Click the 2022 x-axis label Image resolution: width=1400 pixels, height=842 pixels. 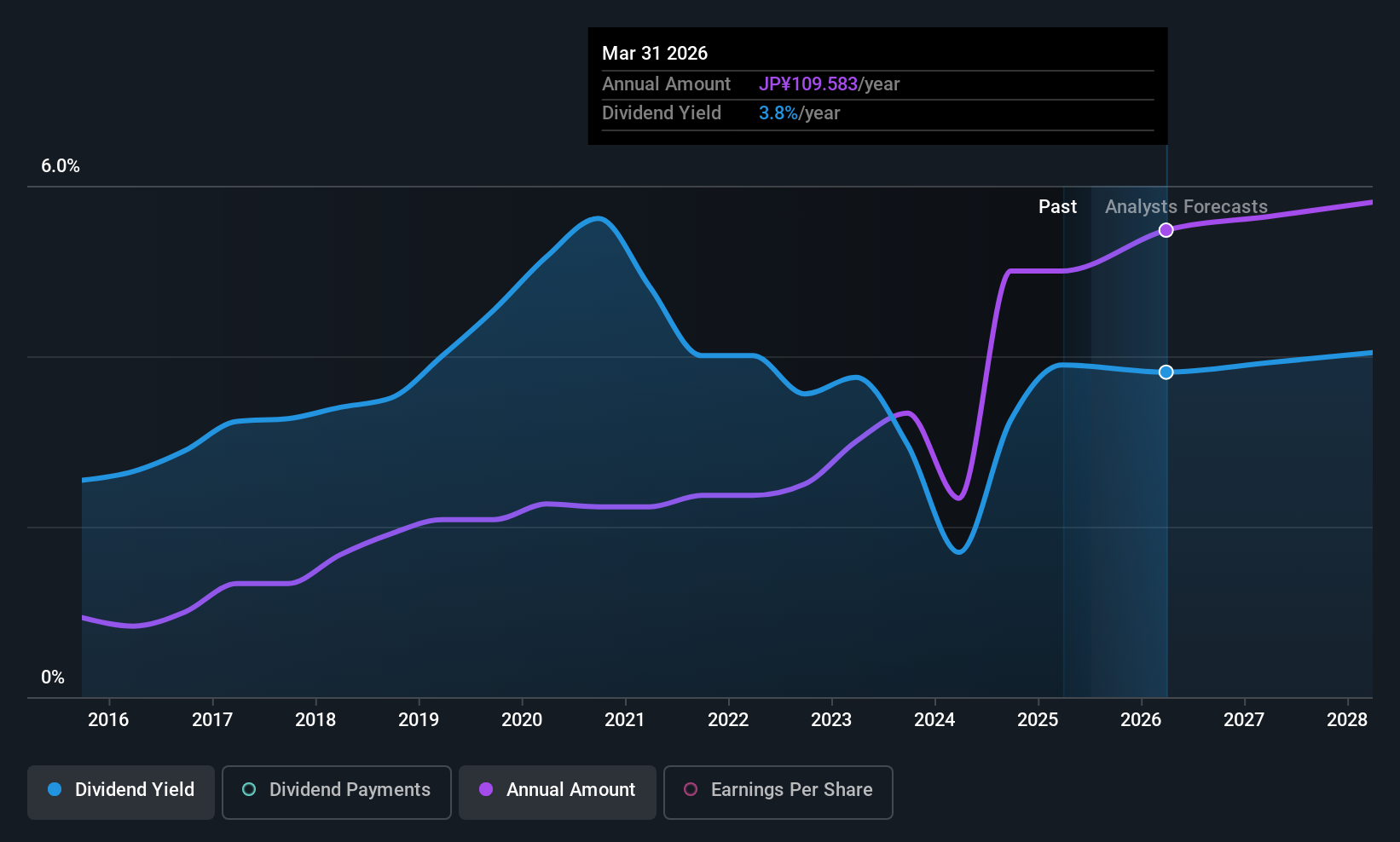point(728,720)
